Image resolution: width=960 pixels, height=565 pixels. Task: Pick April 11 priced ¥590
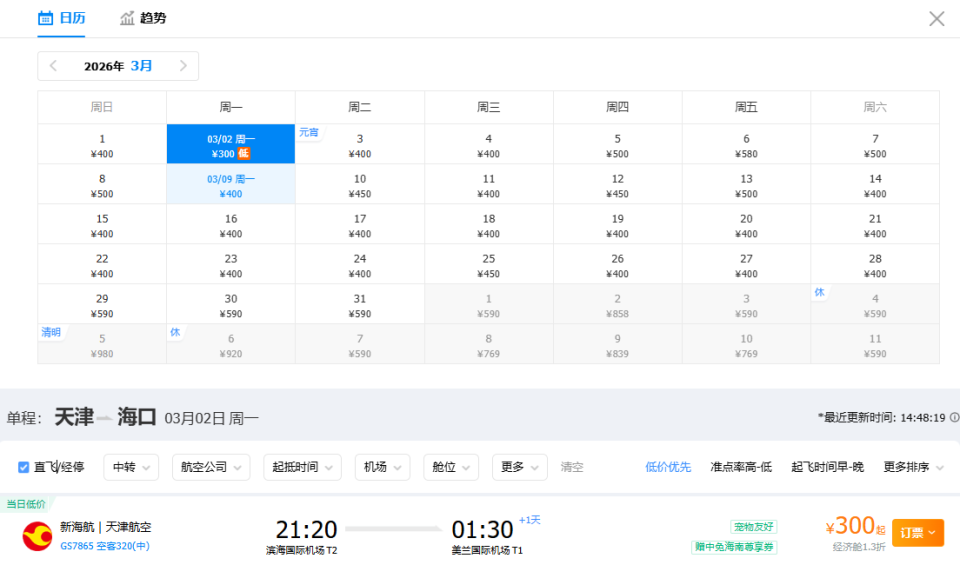click(x=876, y=344)
